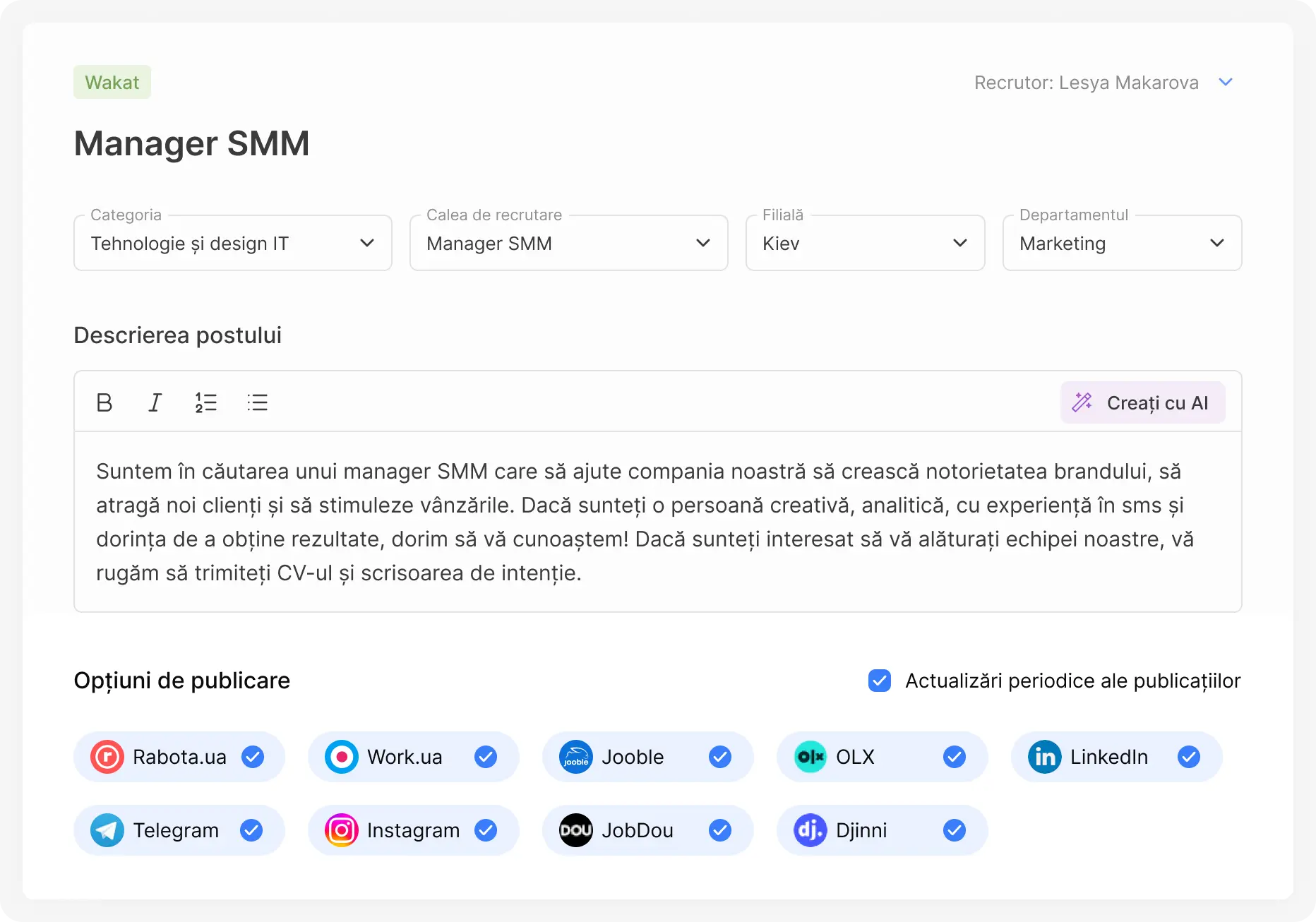Apply italic formatting to text

coord(155,402)
